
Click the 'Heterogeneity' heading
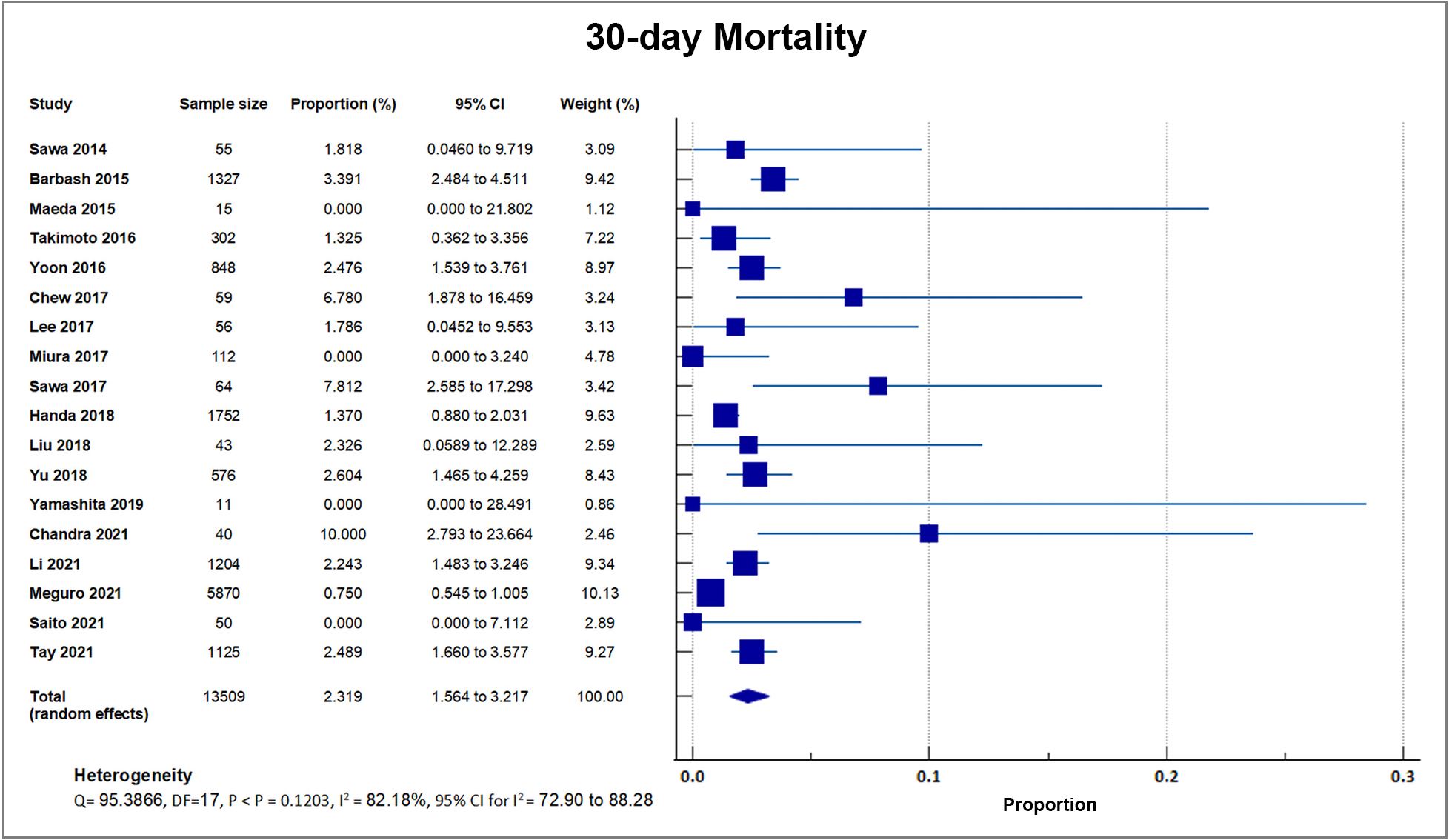click(133, 775)
